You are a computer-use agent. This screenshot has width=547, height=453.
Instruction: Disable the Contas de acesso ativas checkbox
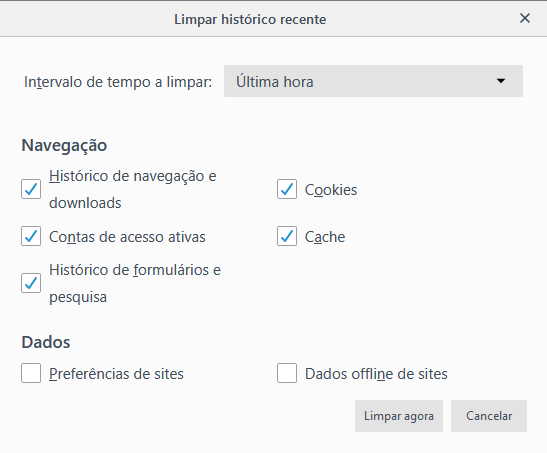[31, 236]
